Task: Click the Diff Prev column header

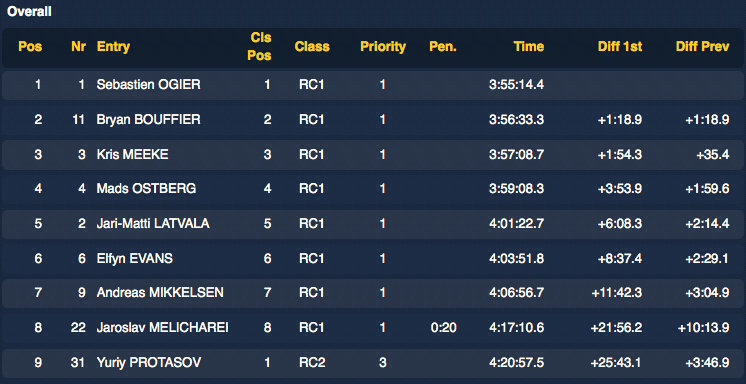Action: point(702,47)
